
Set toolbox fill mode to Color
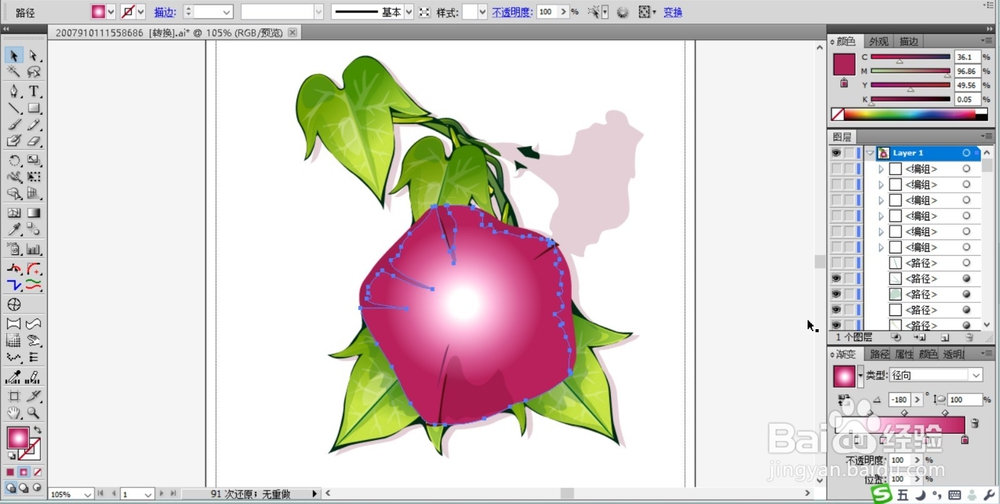tap(10, 473)
